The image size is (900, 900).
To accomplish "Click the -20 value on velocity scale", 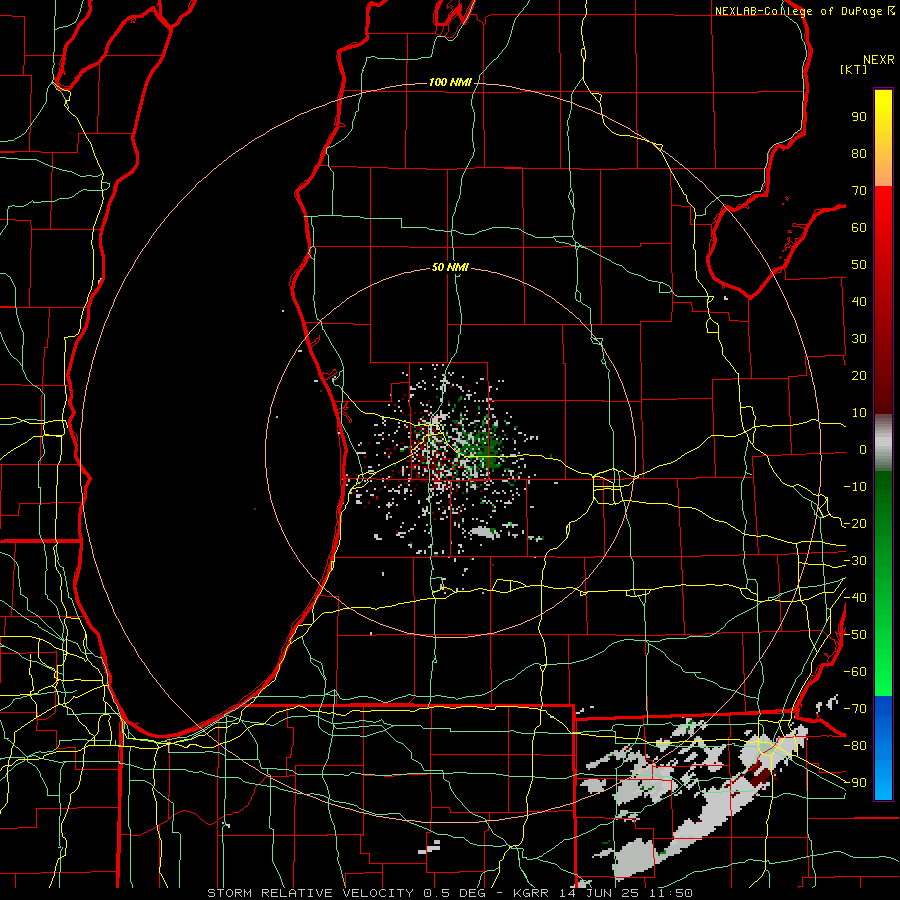I will [x=855, y=524].
